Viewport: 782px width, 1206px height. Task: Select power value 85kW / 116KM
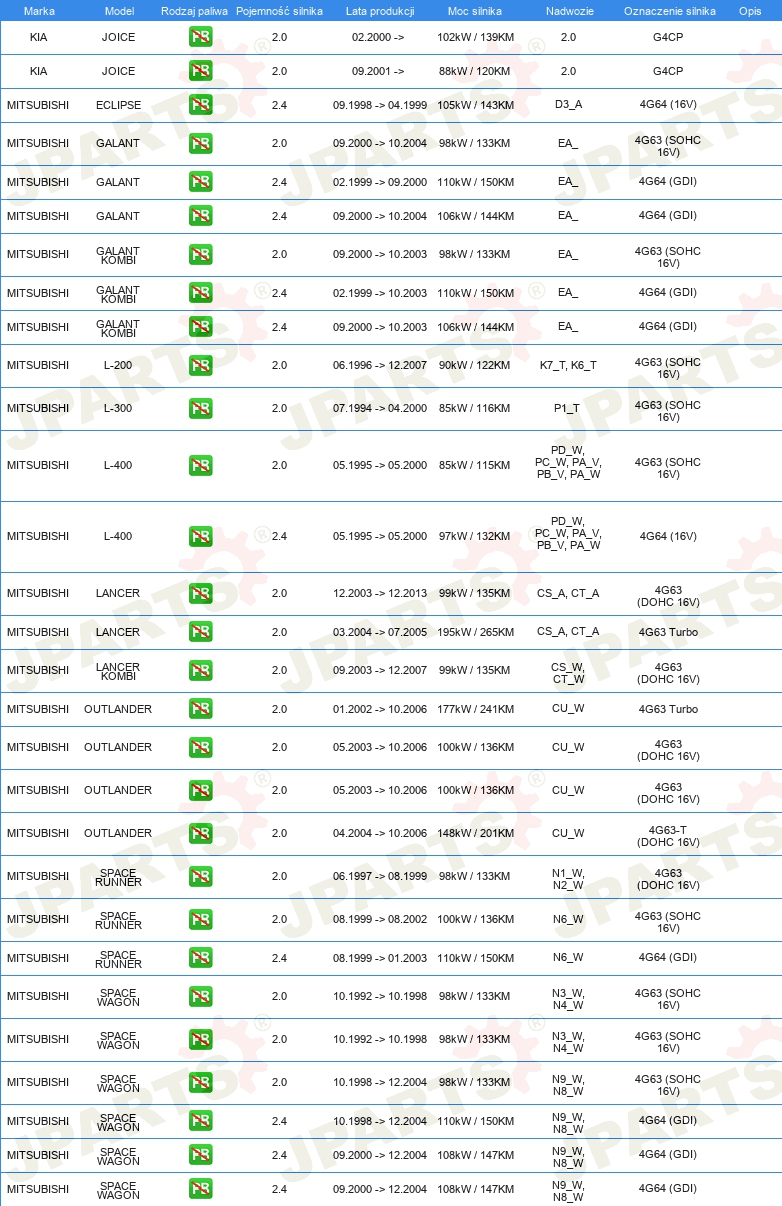(x=475, y=409)
